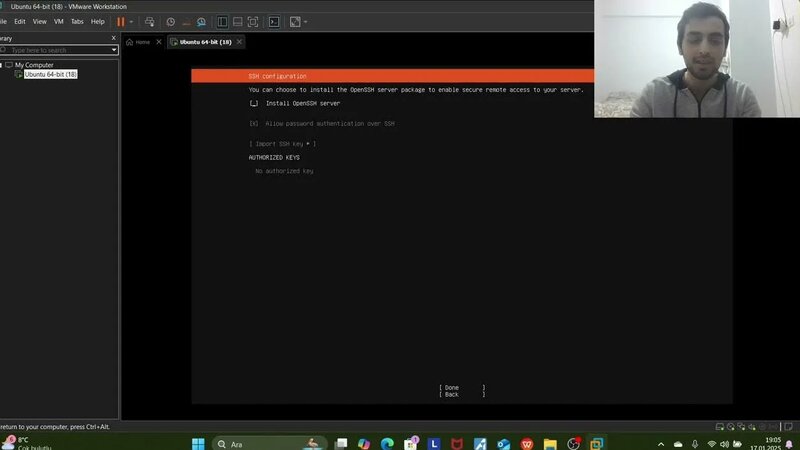The height and width of the screenshot is (450, 800).
Task: Click the AUTHORIZED KEYS heading
Action: [x=274, y=158]
